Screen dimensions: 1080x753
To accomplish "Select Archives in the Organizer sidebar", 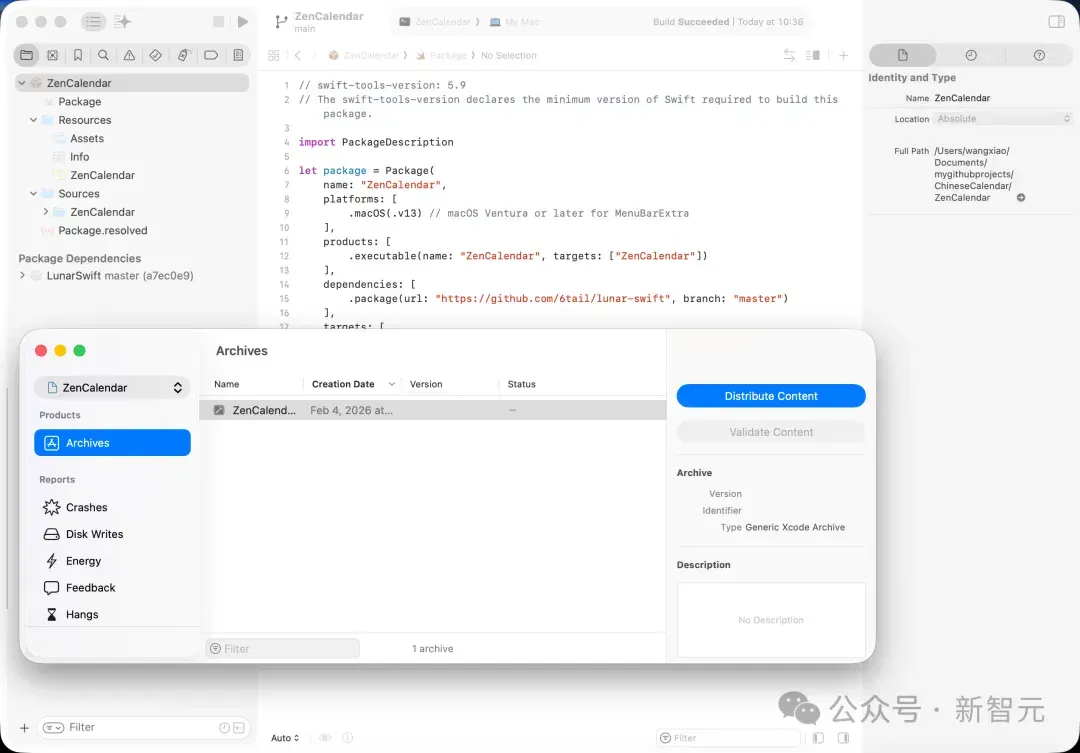I will (112, 443).
